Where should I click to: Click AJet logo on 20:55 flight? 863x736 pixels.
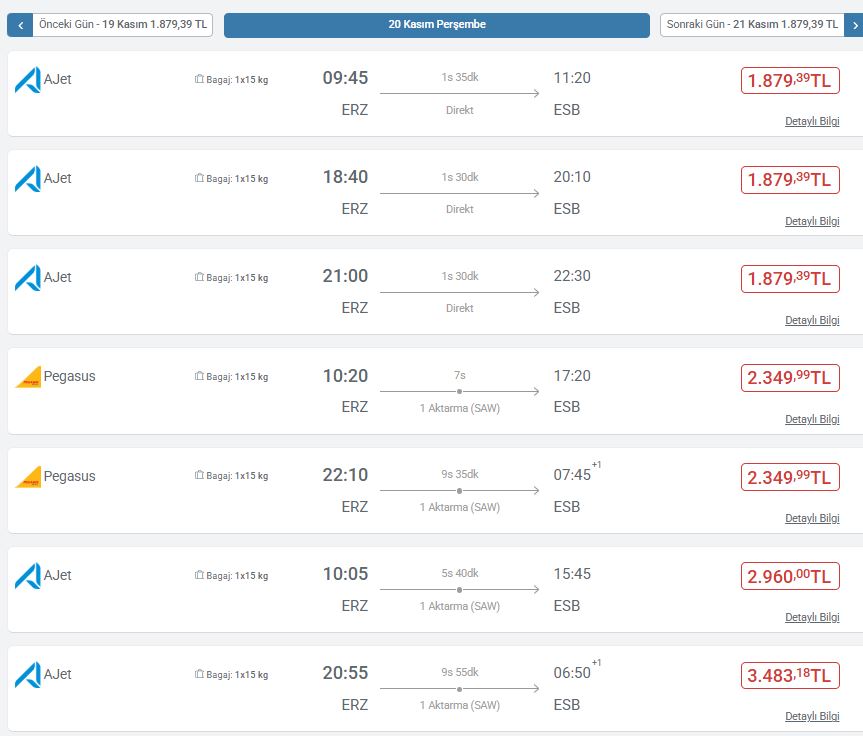27,674
